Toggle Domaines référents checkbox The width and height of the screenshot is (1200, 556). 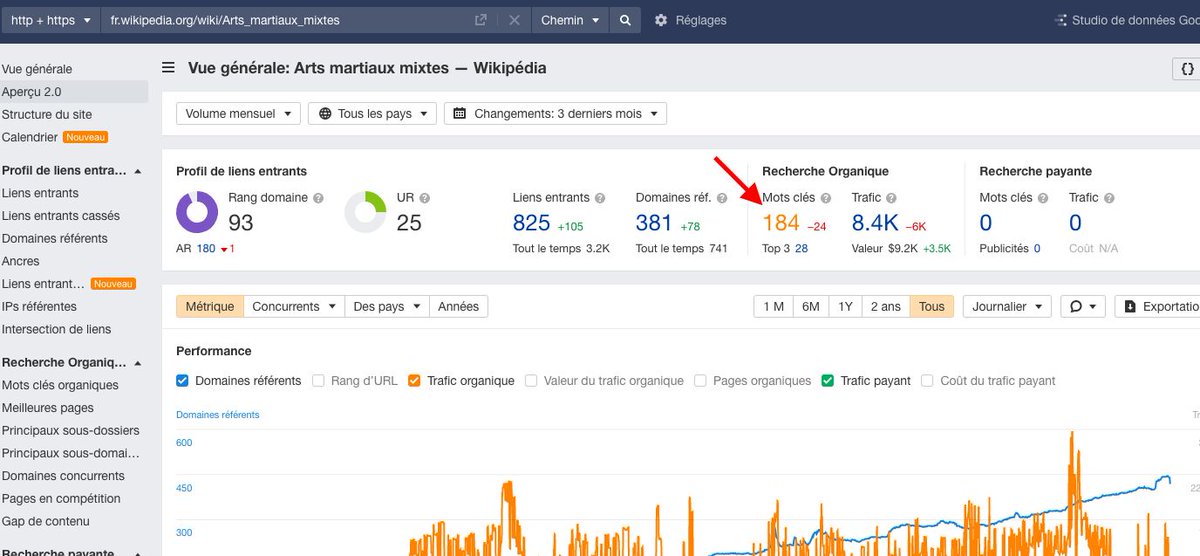[182, 381]
